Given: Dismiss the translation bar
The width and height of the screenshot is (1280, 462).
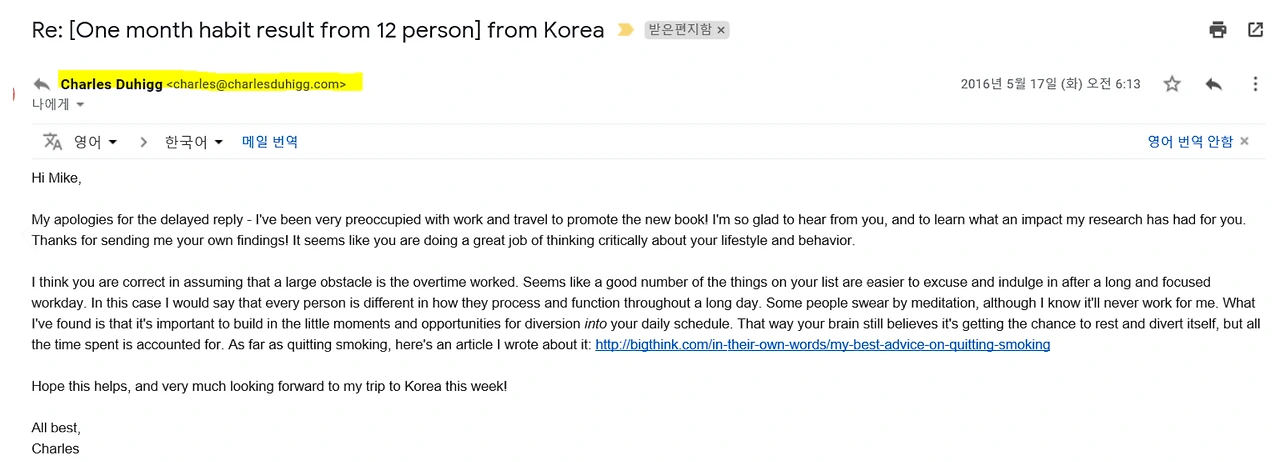Looking at the screenshot, I should [1244, 142].
